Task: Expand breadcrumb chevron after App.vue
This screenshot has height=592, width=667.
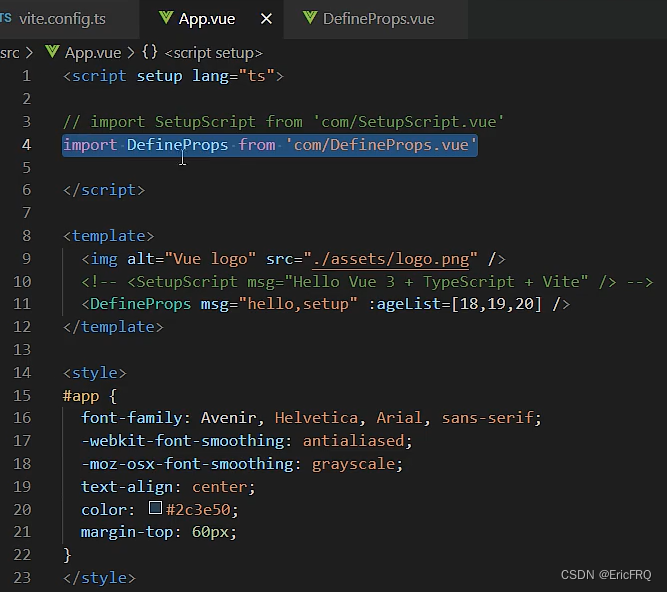Action: [131, 53]
